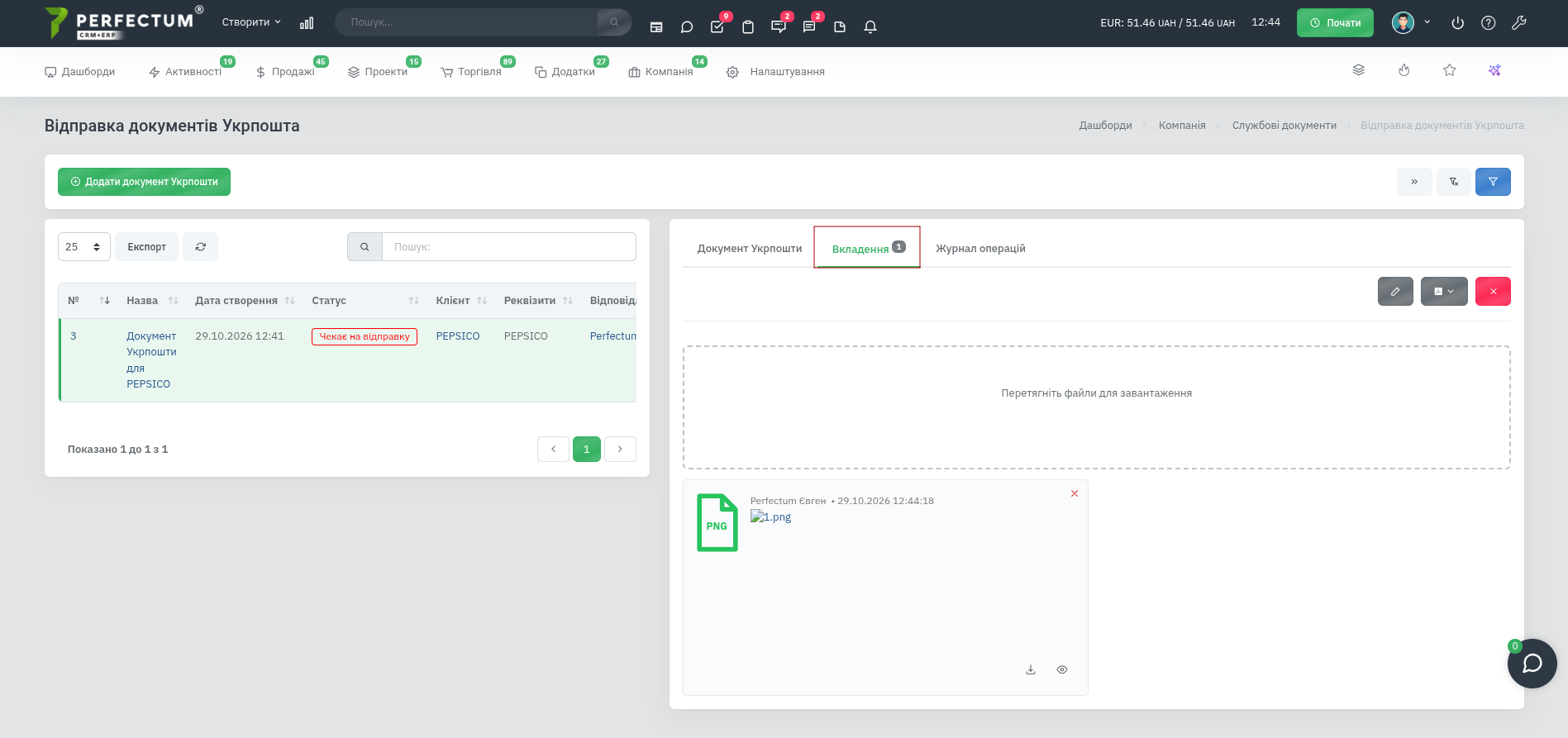Screen dimensions: 1568x738
Task: Expand the side panel with double chevron
Action: pos(1414,182)
